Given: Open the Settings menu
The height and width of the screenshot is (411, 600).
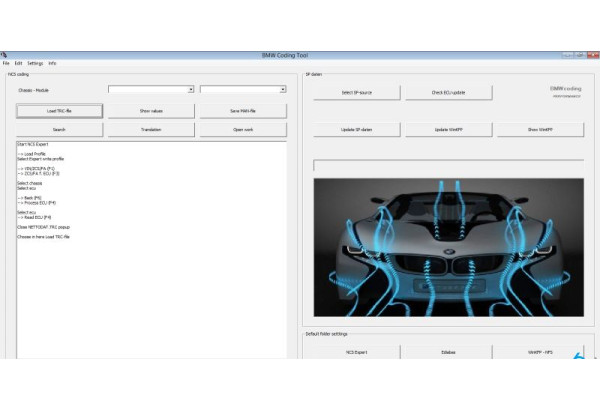Looking at the screenshot, I should (x=35, y=63).
